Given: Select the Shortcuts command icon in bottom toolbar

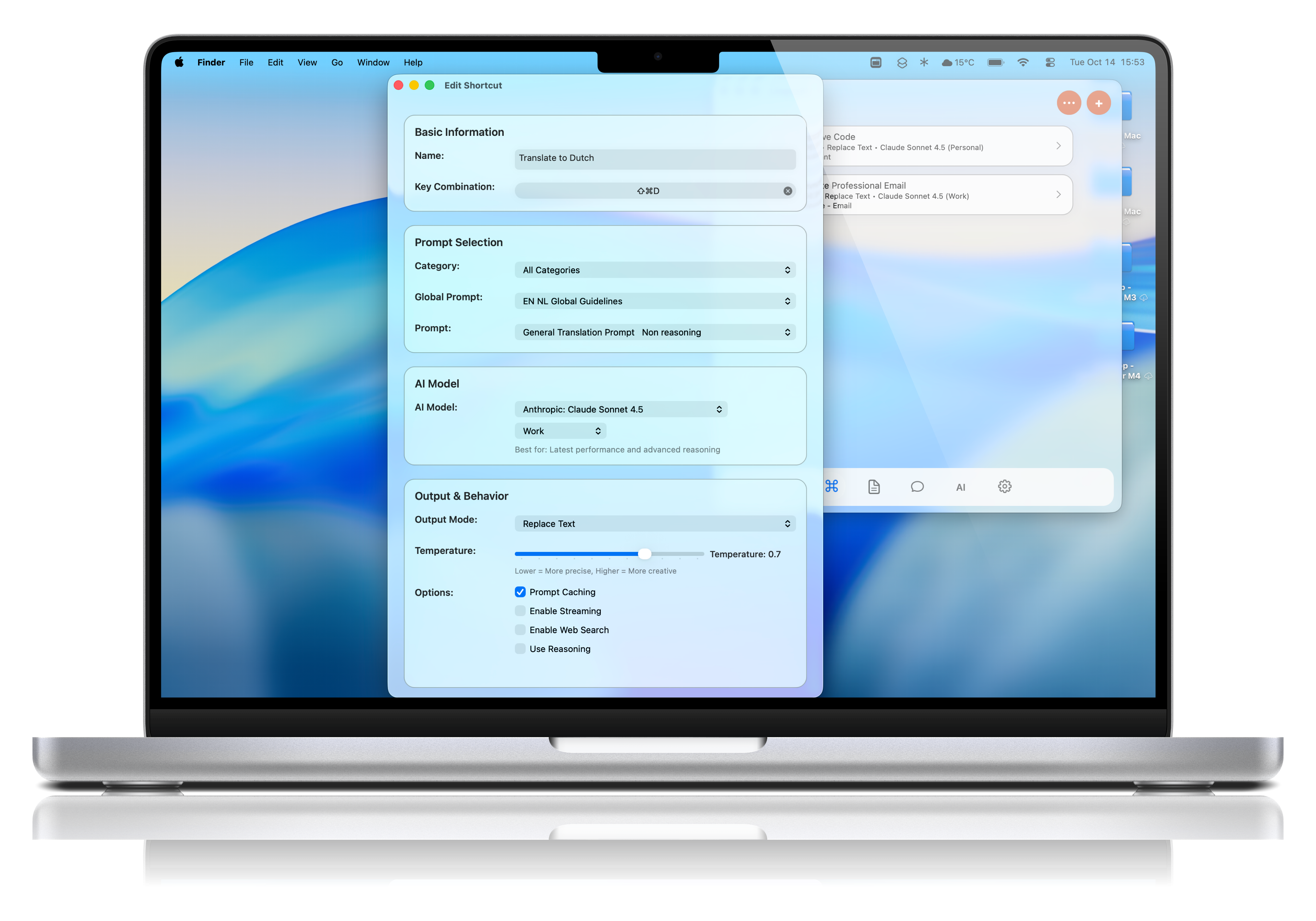Looking at the screenshot, I should tap(831, 486).
